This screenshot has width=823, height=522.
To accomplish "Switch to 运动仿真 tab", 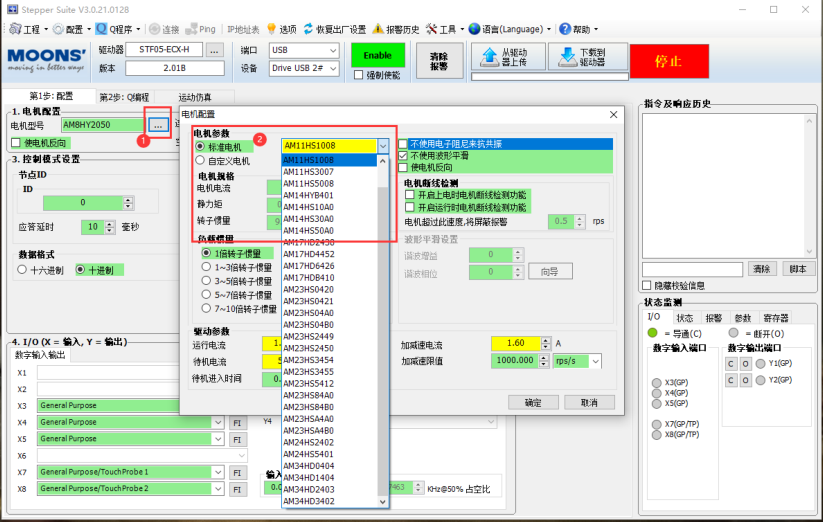I will click(x=168, y=97).
